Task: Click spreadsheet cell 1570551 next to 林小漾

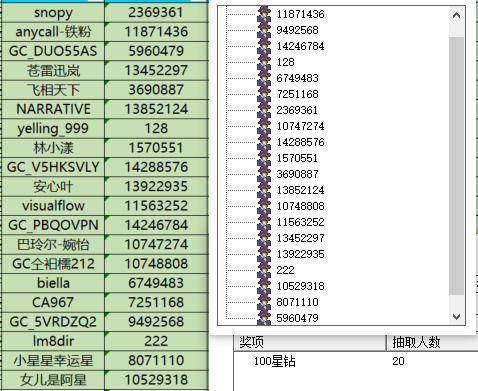Action: 156,148
